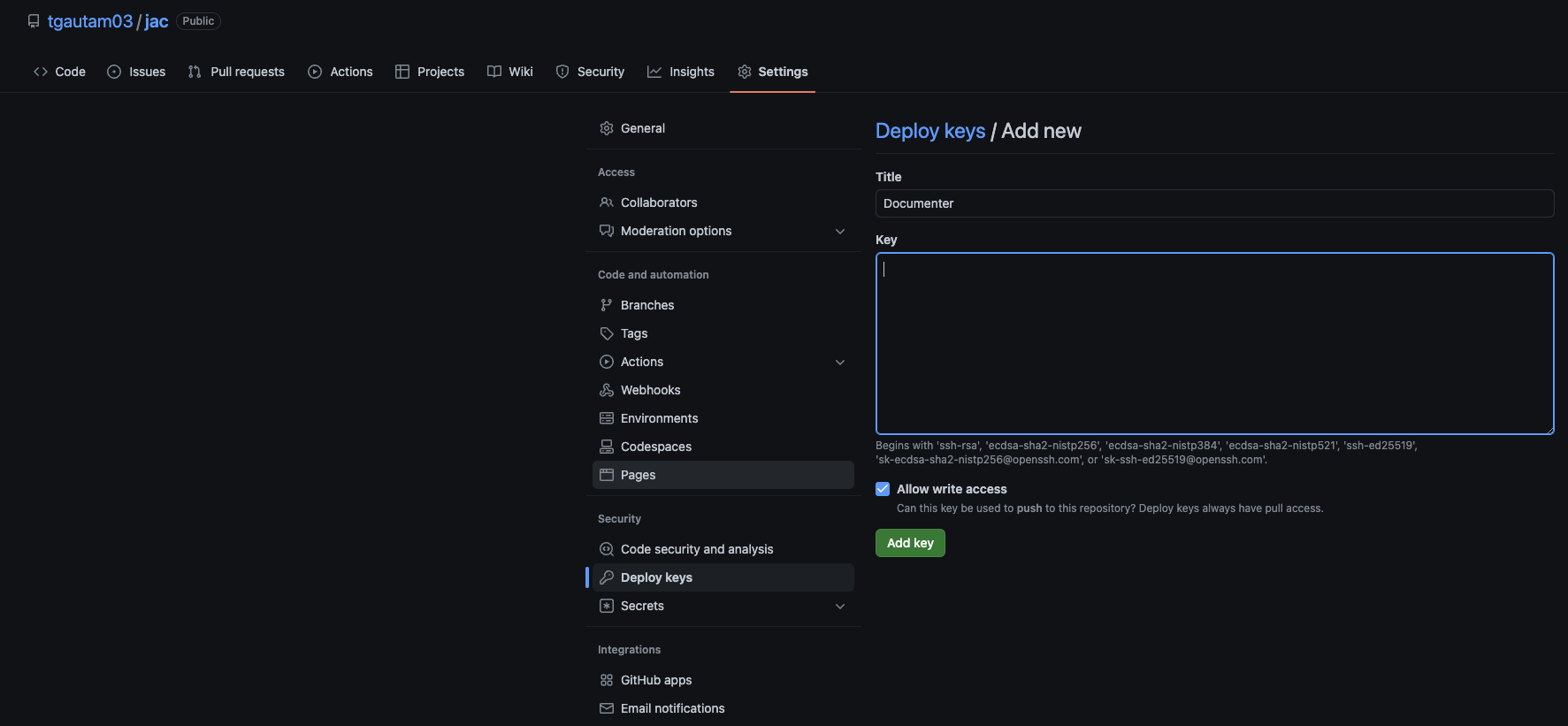Click the Add key button
The height and width of the screenshot is (726, 1568).
910,543
